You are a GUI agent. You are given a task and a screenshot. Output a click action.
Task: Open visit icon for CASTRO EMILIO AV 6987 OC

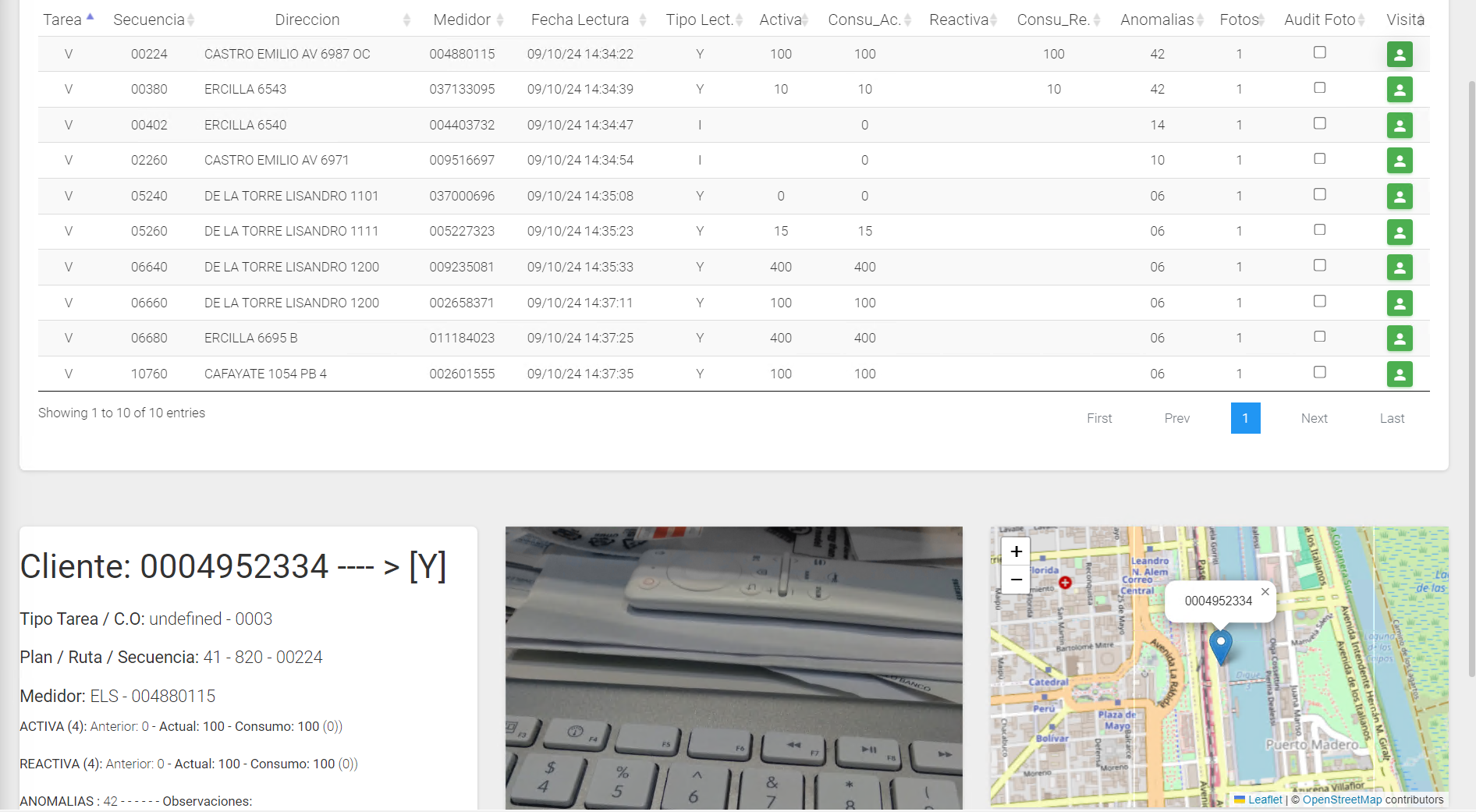1400,55
